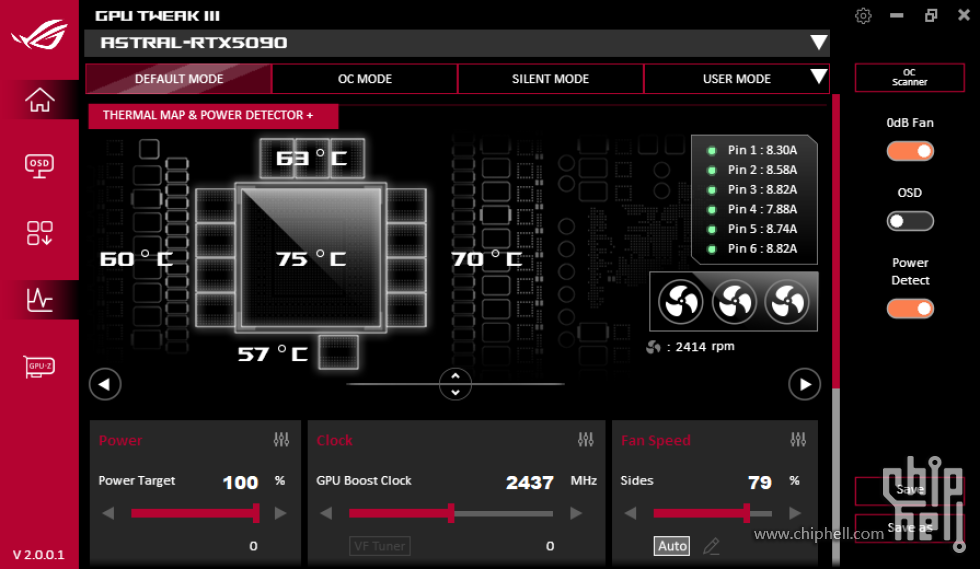Toggle the thermal map collapse chevron

coord(455,384)
